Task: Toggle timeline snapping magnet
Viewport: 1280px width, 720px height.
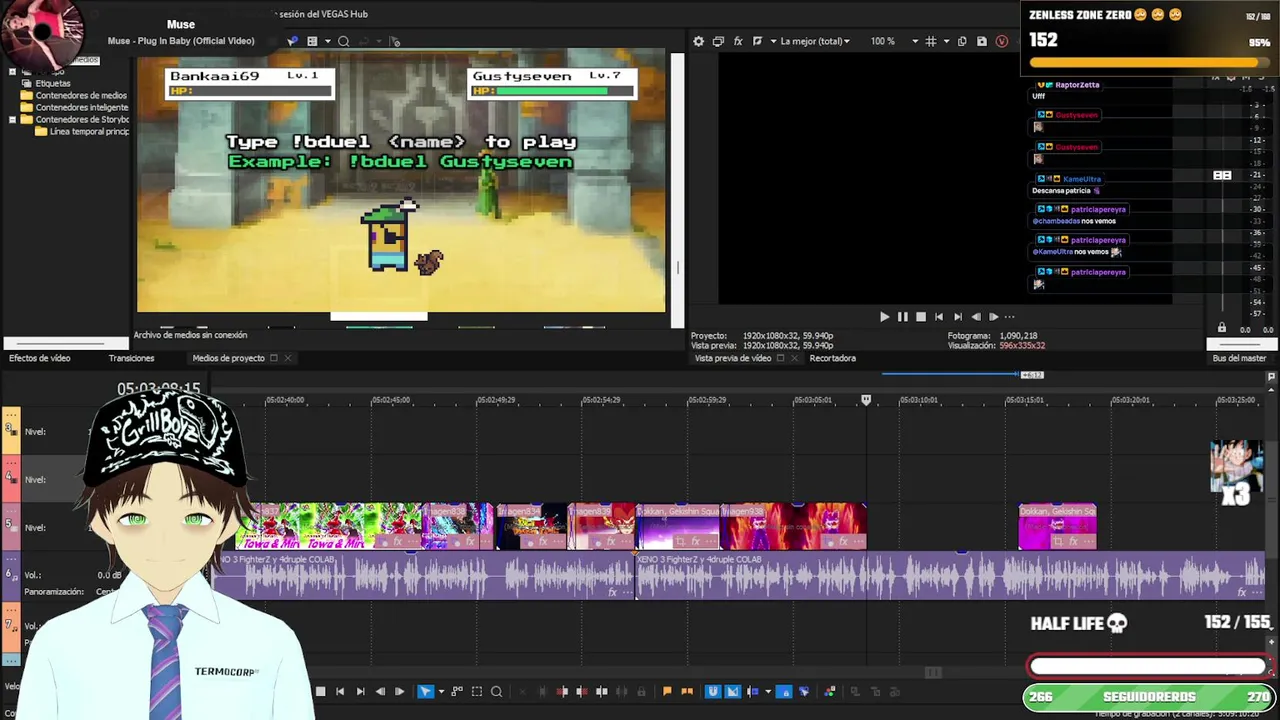Action: coord(712,691)
